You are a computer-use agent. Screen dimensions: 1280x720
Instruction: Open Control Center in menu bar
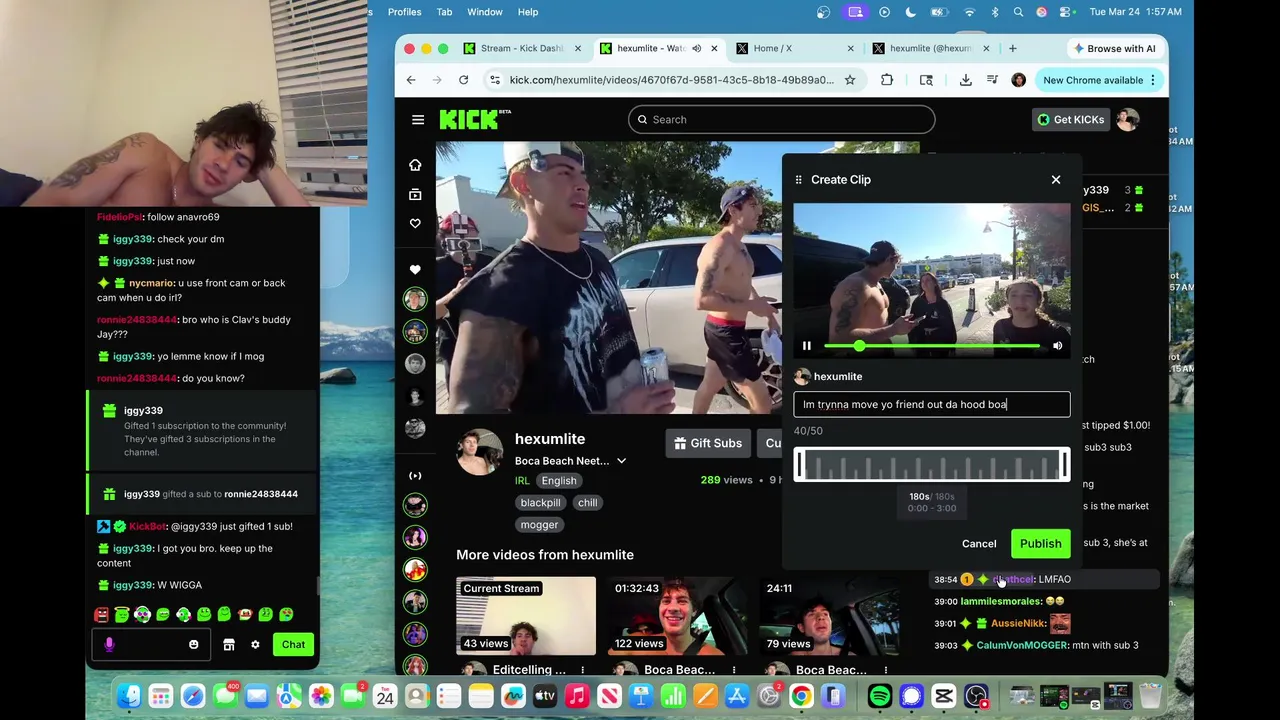tap(1066, 12)
